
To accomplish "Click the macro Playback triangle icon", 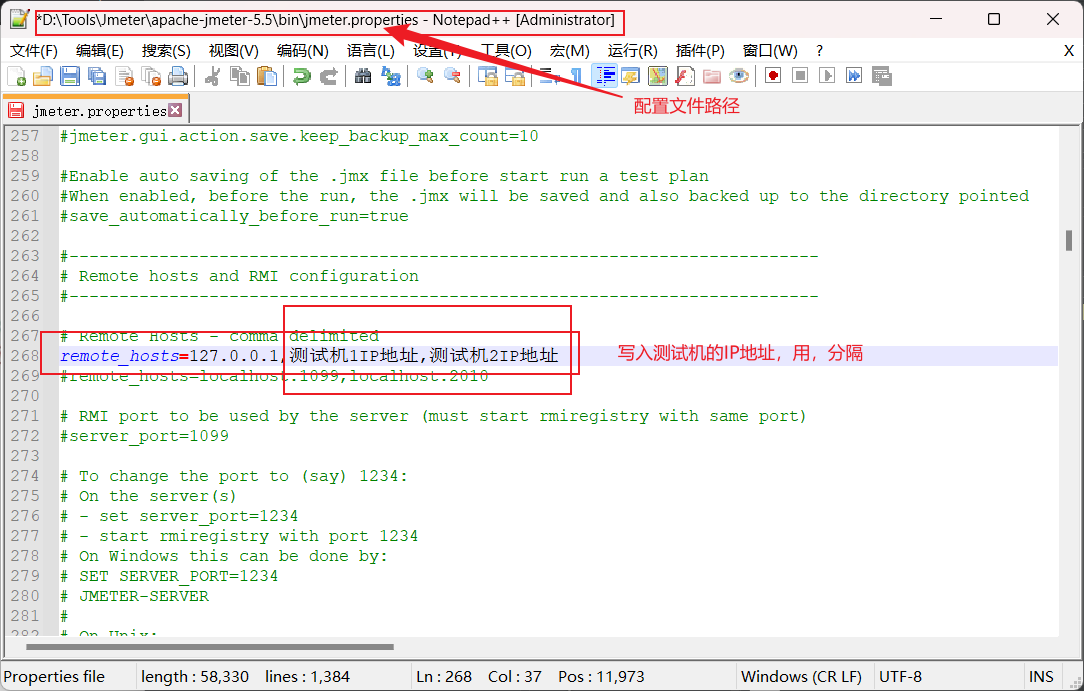I will [827, 76].
